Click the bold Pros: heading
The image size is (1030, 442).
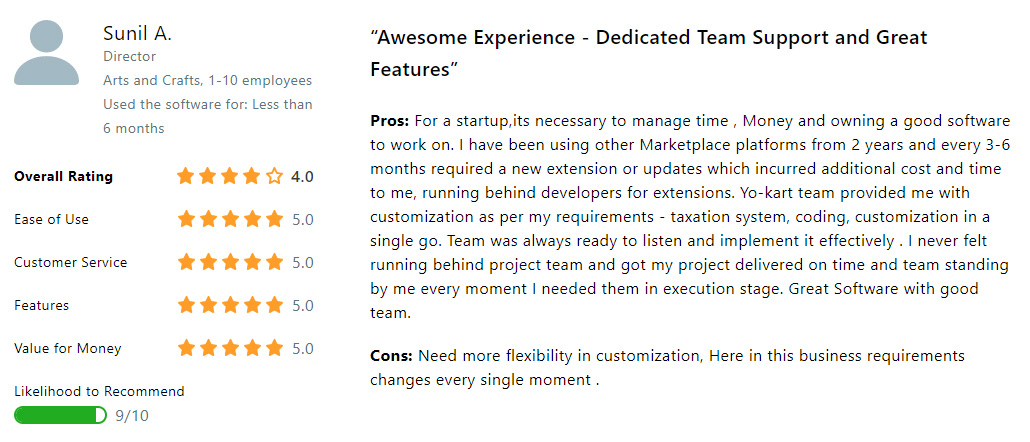tap(390, 121)
